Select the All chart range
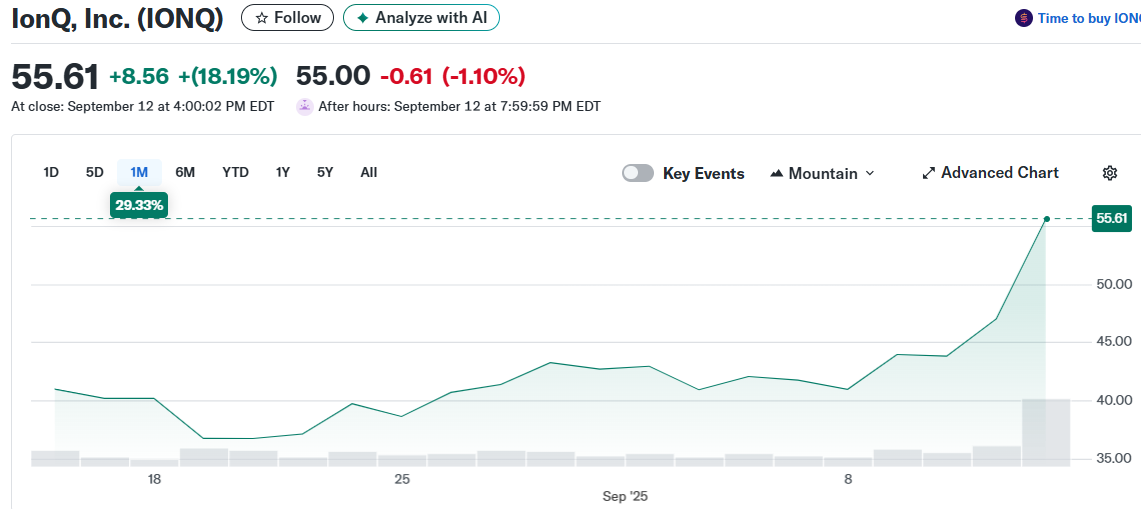Image resolution: width=1141 pixels, height=509 pixels. tap(369, 173)
